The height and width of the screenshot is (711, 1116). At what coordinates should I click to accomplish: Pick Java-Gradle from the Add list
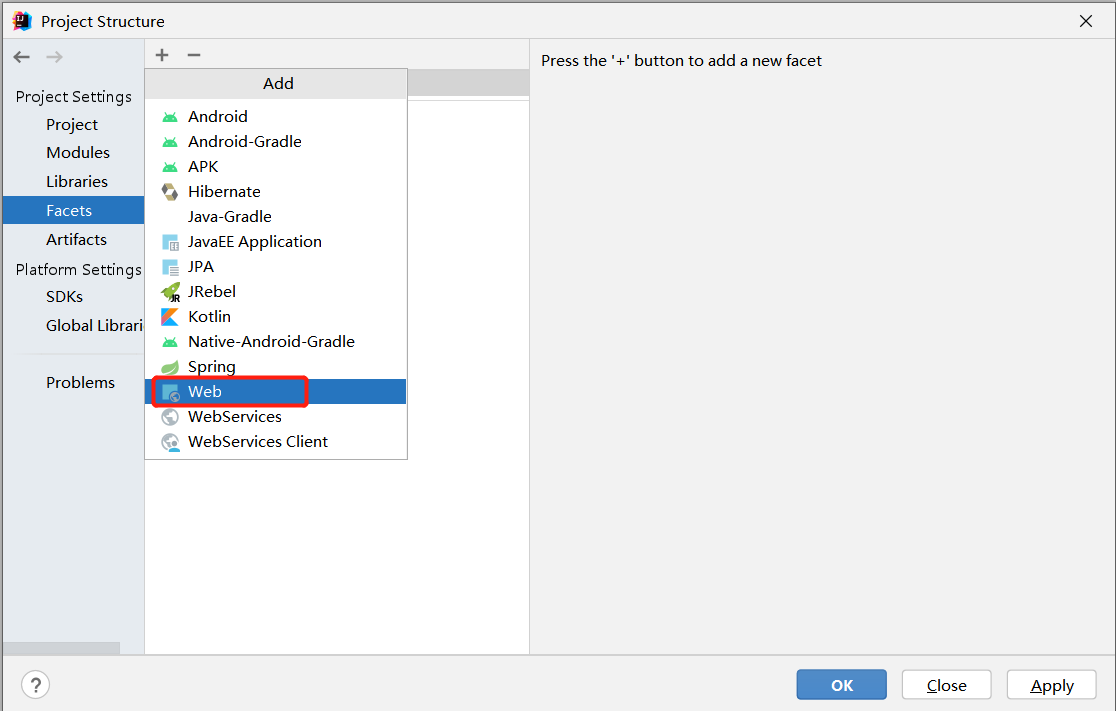click(x=275, y=216)
